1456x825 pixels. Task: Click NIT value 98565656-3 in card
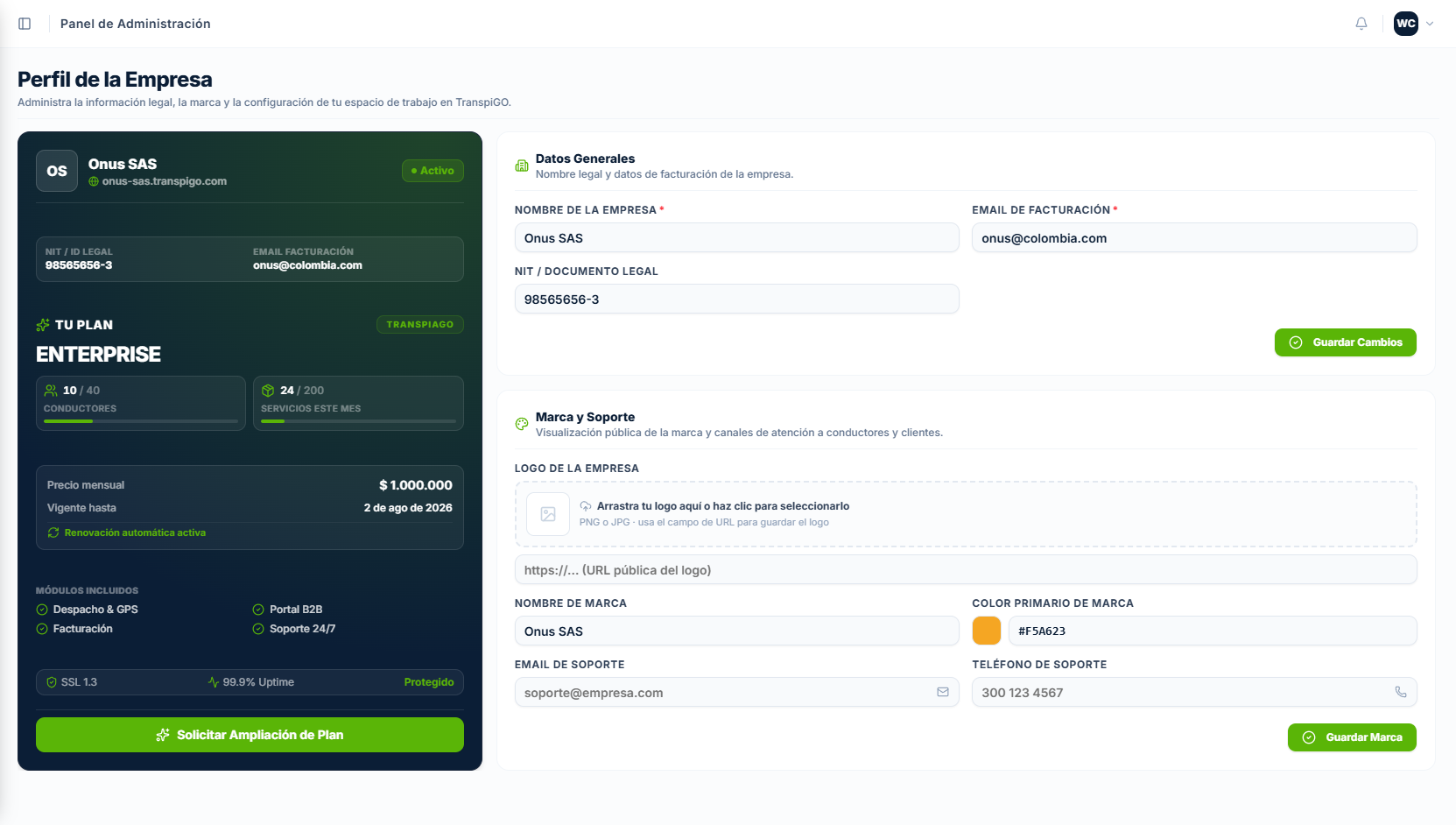point(79,265)
